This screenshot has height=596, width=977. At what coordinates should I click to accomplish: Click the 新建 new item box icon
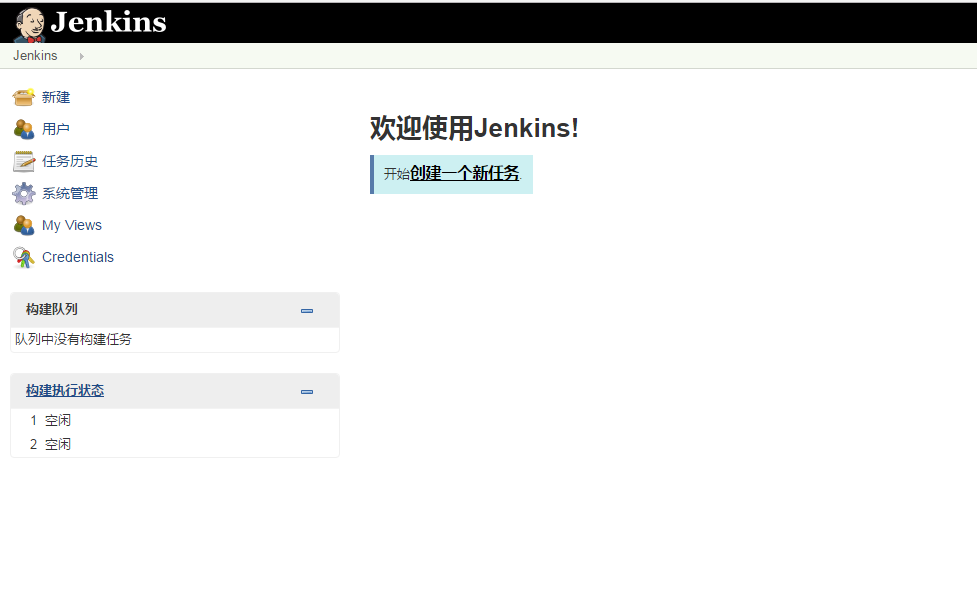(24, 97)
